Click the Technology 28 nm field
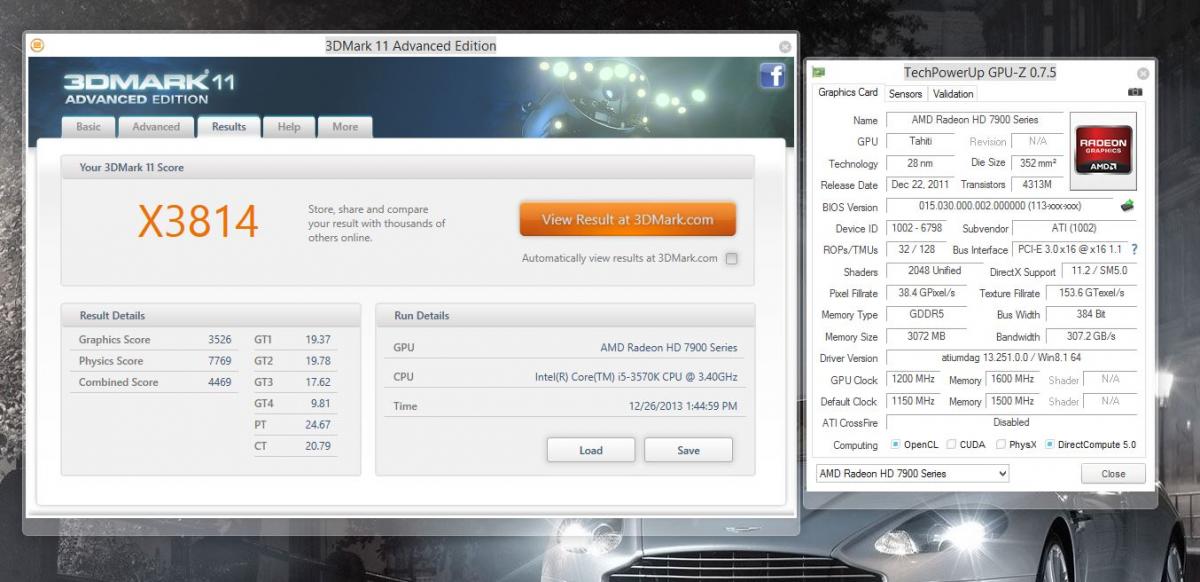Screen dimensions: 1200x582 tap(919, 164)
